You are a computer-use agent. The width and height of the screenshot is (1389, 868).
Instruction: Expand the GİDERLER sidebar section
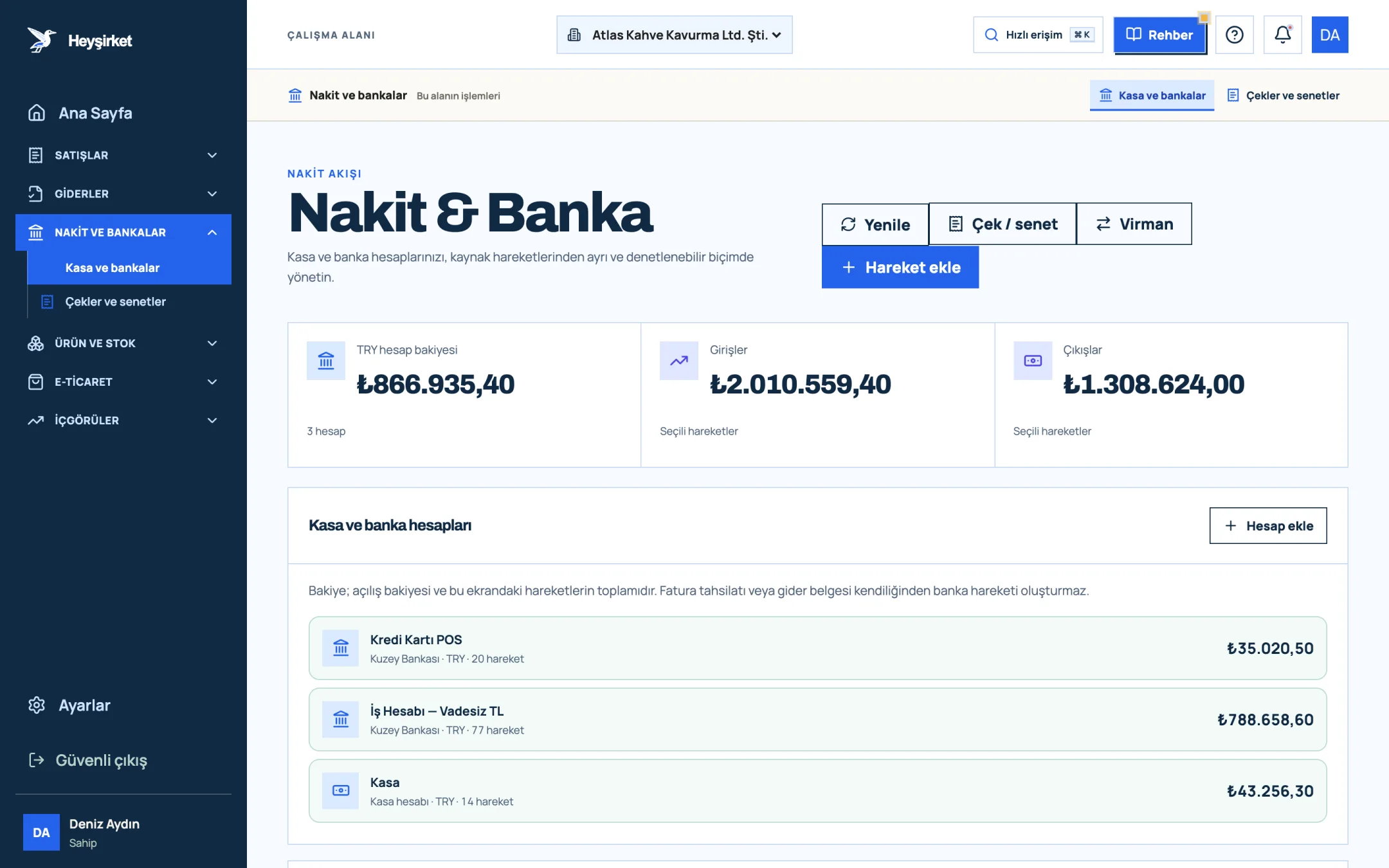pyautogui.click(x=123, y=194)
